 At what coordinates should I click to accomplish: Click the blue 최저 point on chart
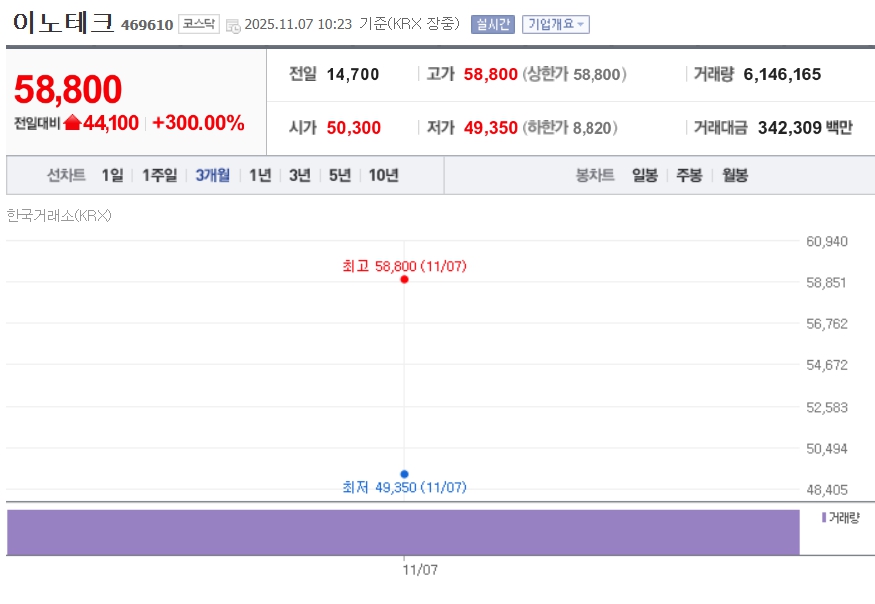click(404, 474)
